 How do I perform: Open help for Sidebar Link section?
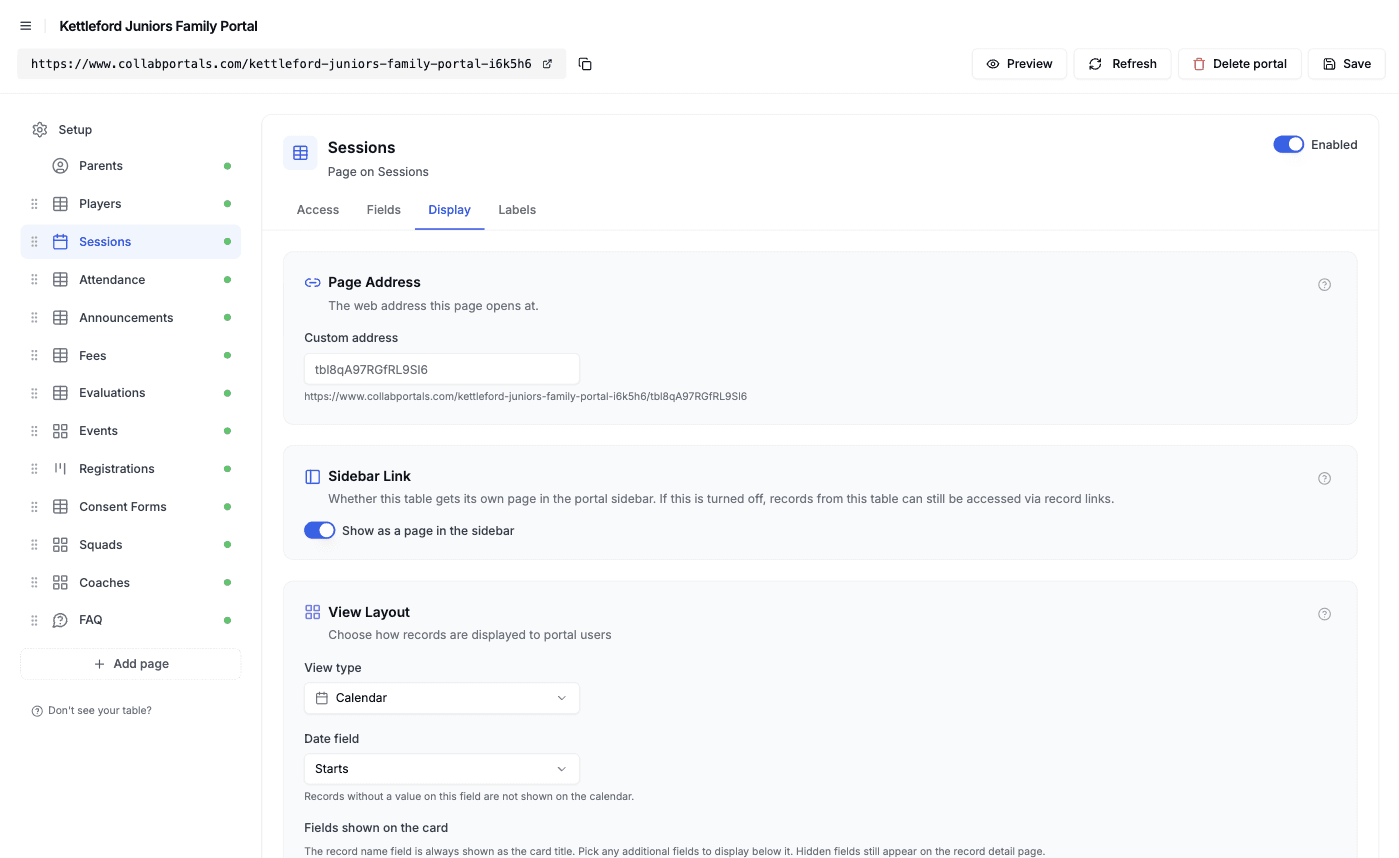pos(1324,479)
